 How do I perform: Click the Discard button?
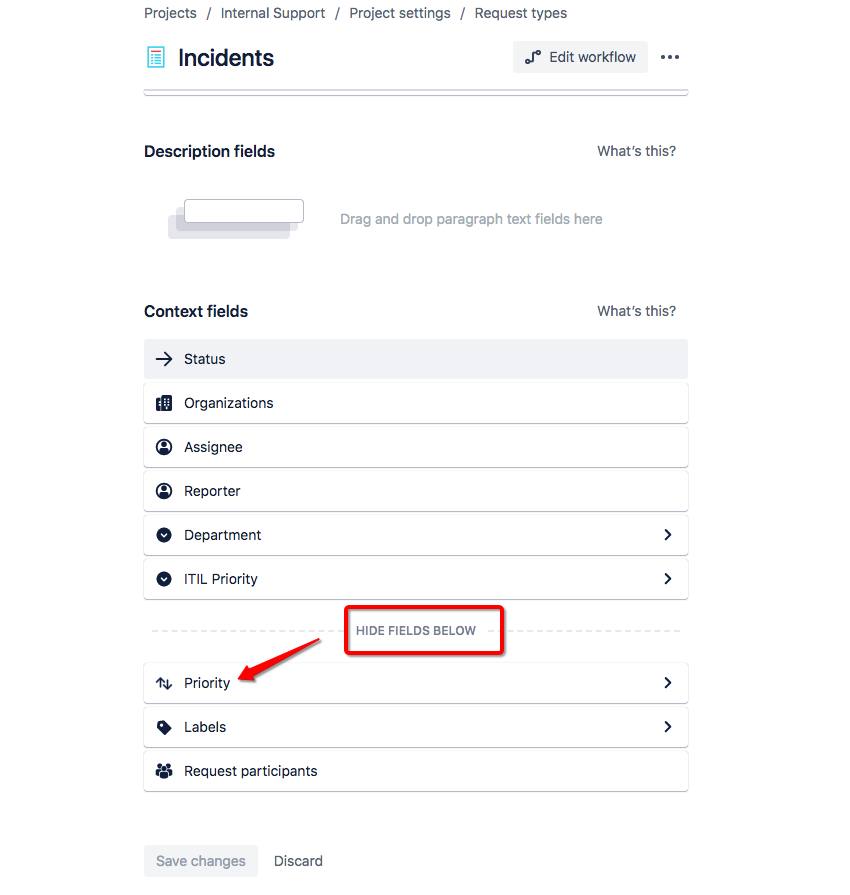click(x=298, y=861)
